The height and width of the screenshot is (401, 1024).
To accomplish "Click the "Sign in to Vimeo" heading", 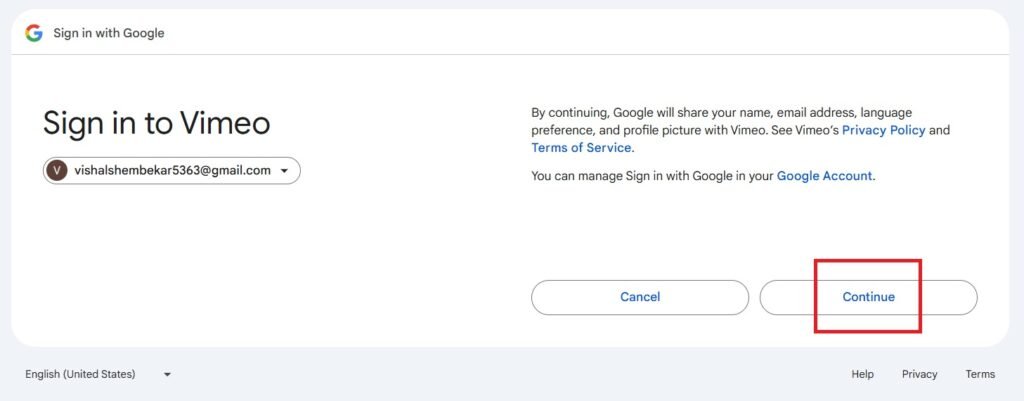I will [x=157, y=123].
